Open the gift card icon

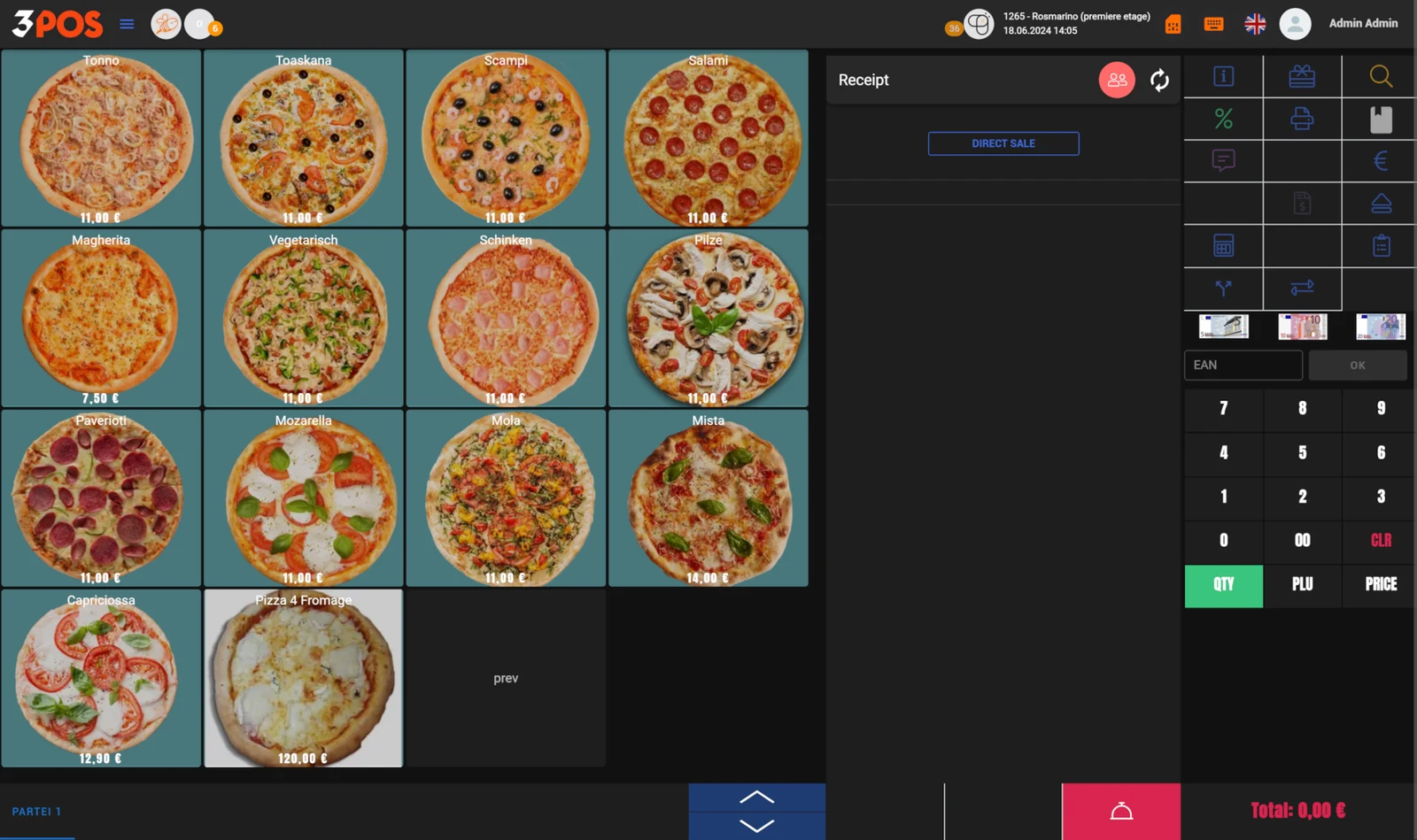point(1302,76)
